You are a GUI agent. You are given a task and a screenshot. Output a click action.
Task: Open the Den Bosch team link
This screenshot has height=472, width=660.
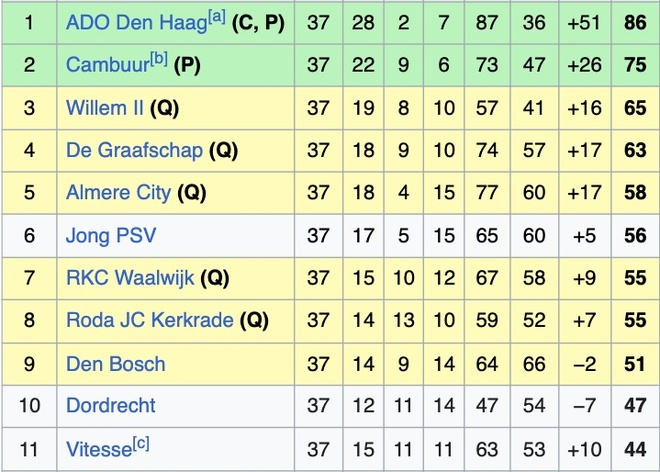(x=115, y=364)
